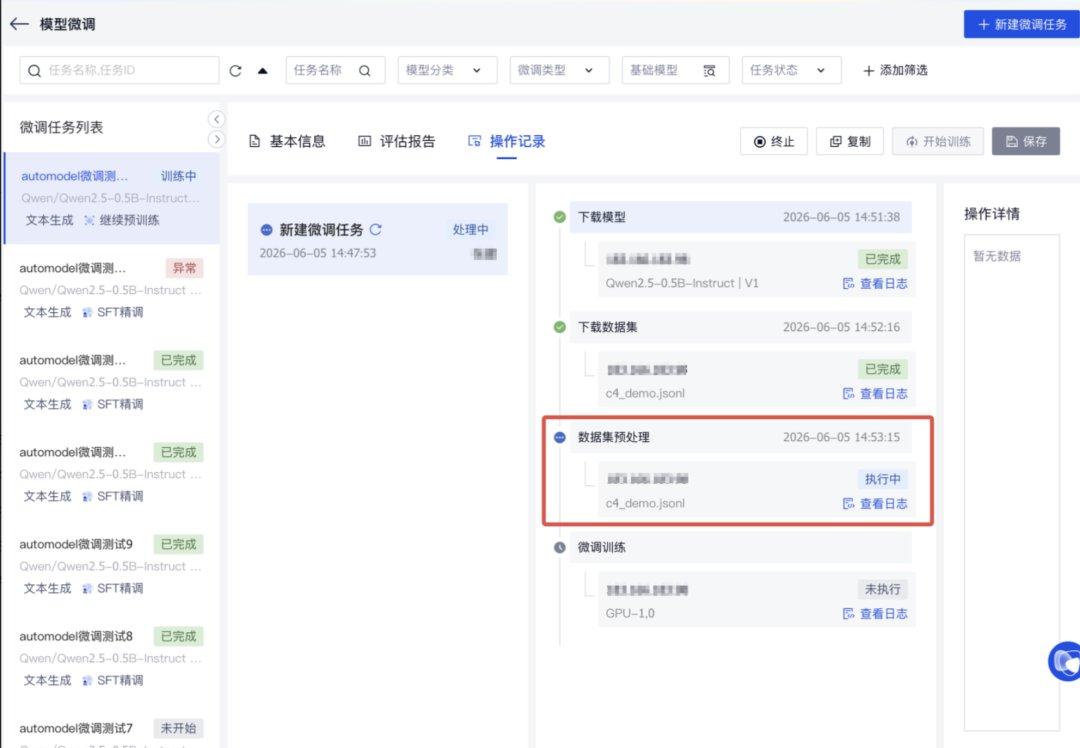Click magnifier icon in 任务名称 filter

[x=365, y=70]
